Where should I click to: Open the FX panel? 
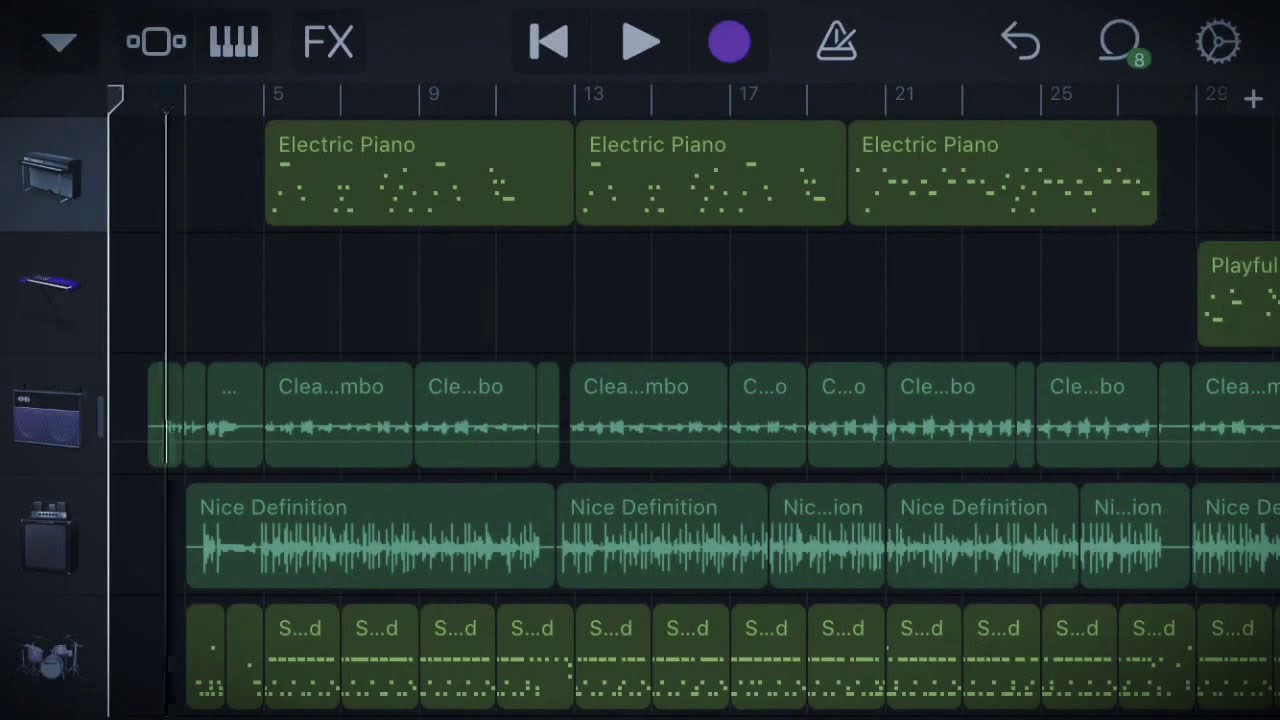[x=328, y=42]
